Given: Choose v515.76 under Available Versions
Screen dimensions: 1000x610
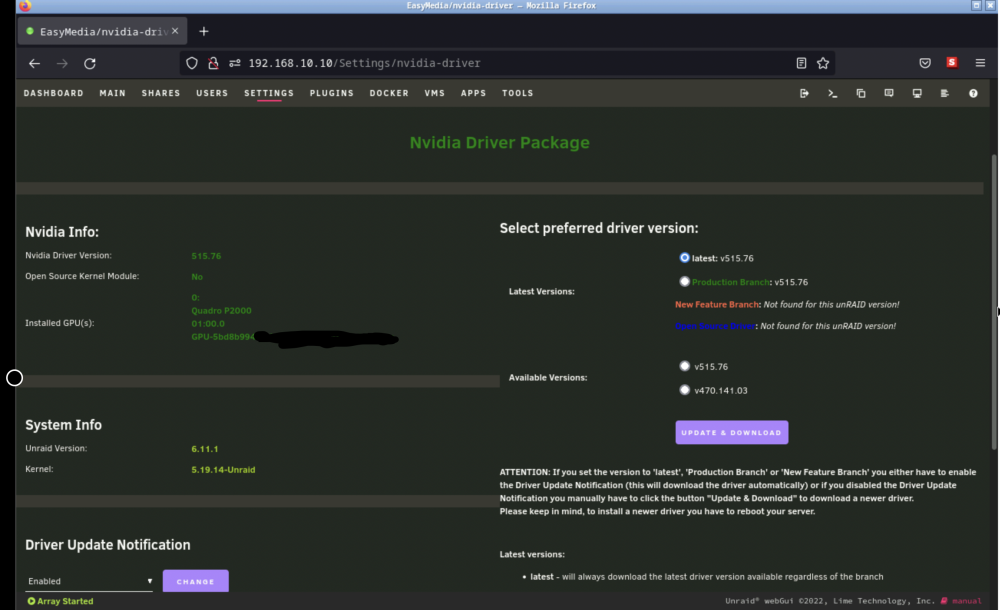Looking at the screenshot, I should tap(684, 366).
